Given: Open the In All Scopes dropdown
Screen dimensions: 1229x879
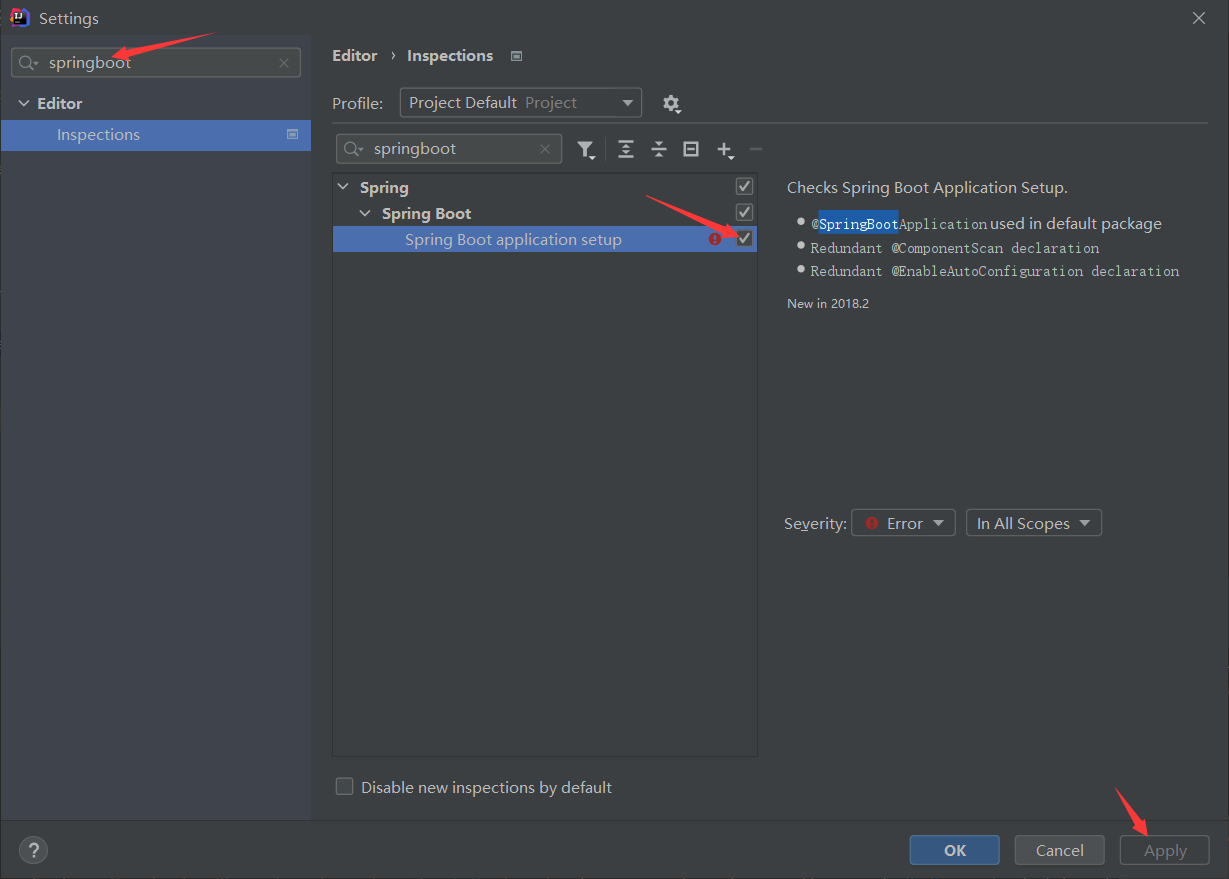Looking at the screenshot, I should tap(1034, 523).
